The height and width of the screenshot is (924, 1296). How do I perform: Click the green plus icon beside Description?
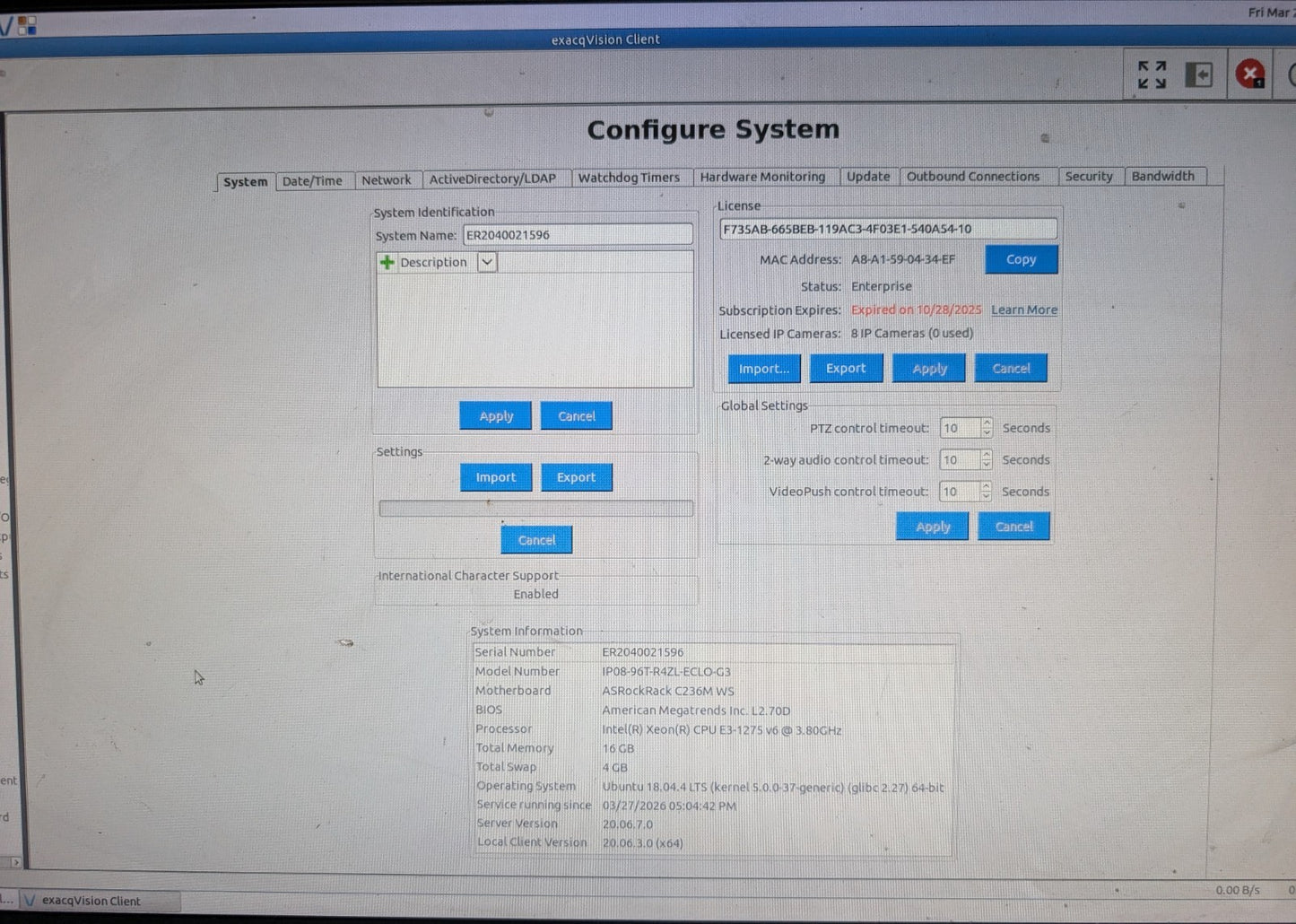(x=387, y=262)
